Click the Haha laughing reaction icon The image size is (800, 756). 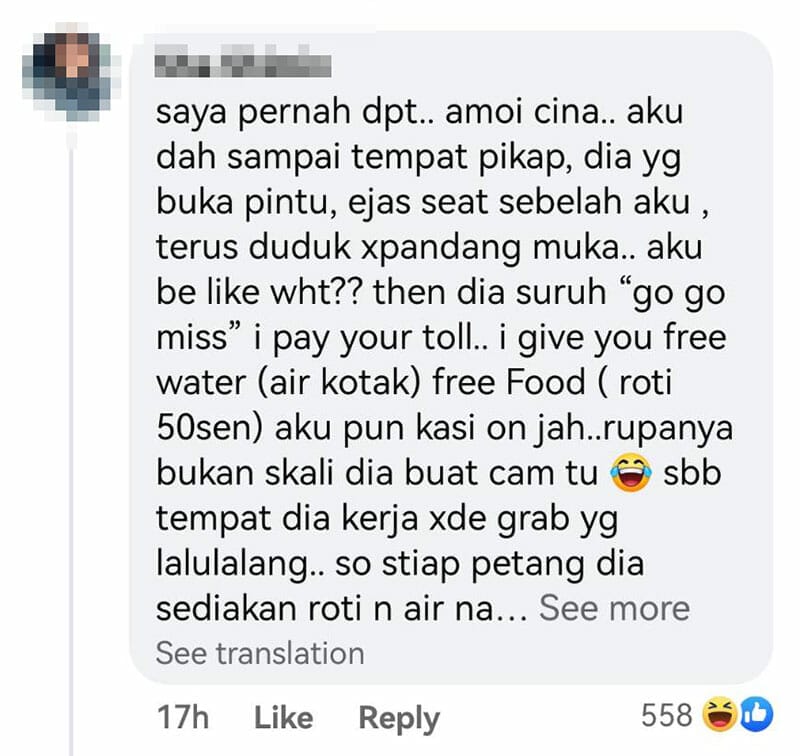[719, 715]
